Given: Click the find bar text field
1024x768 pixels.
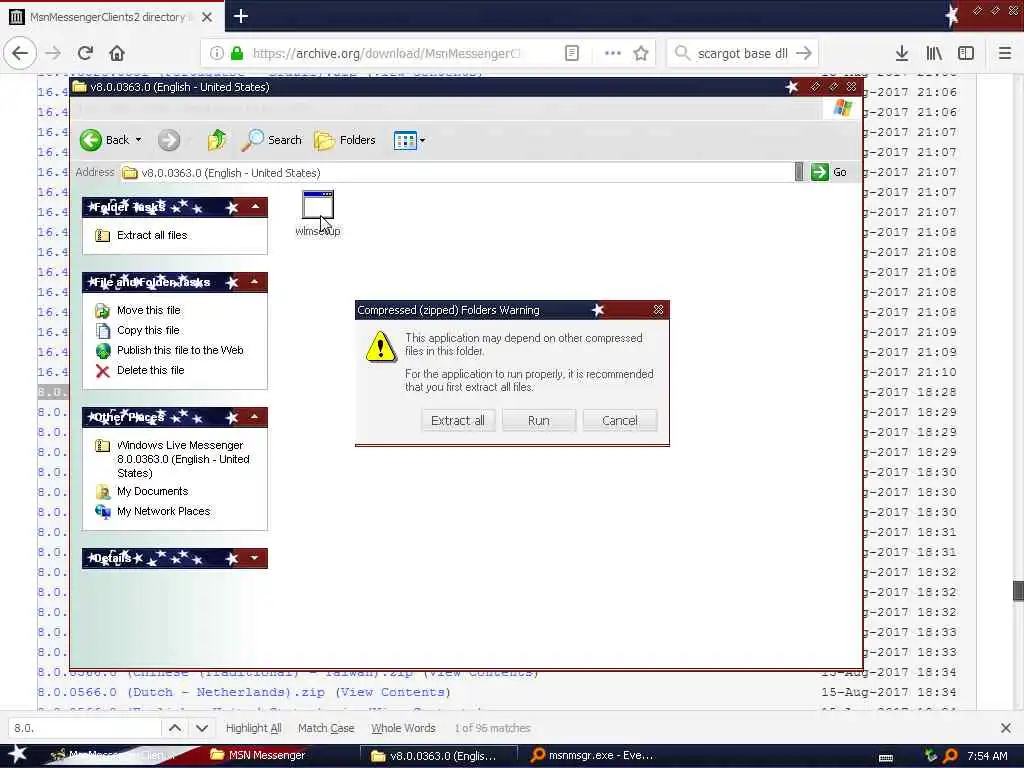Looking at the screenshot, I should (85, 728).
